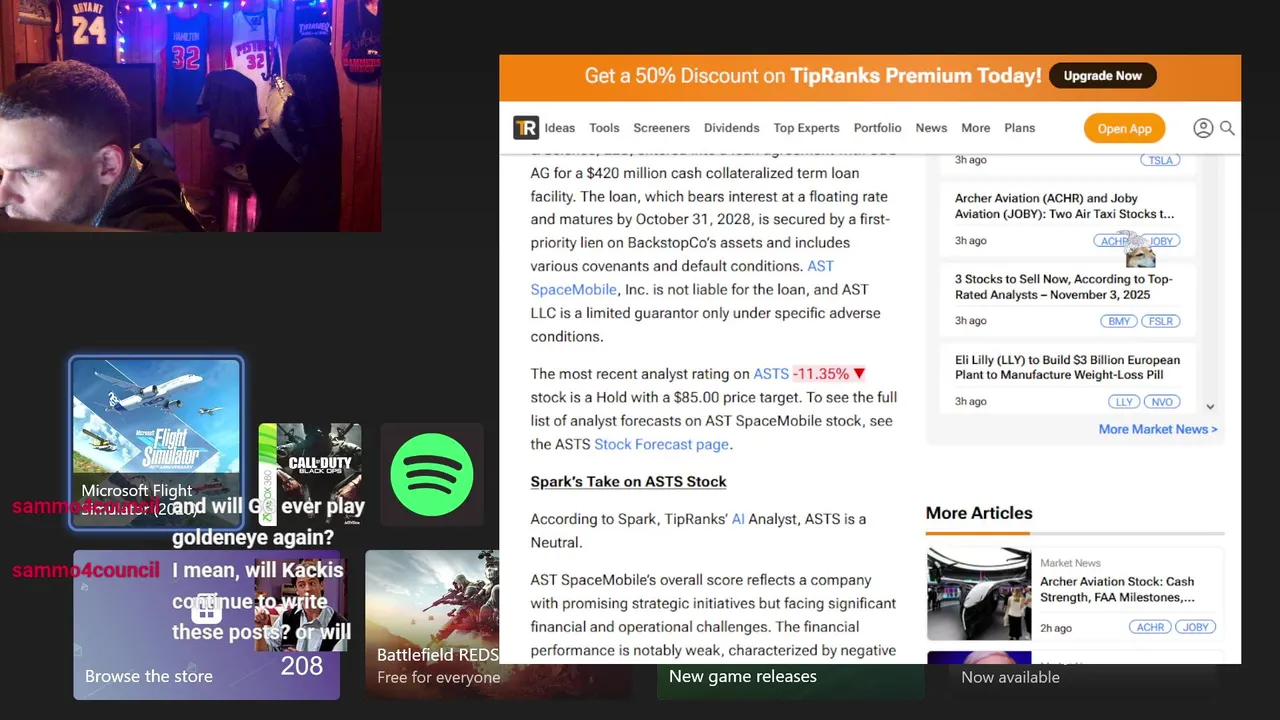Open the Eli Lilly $3 Billion plant headline
The image size is (1280, 720).
[1067, 367]
